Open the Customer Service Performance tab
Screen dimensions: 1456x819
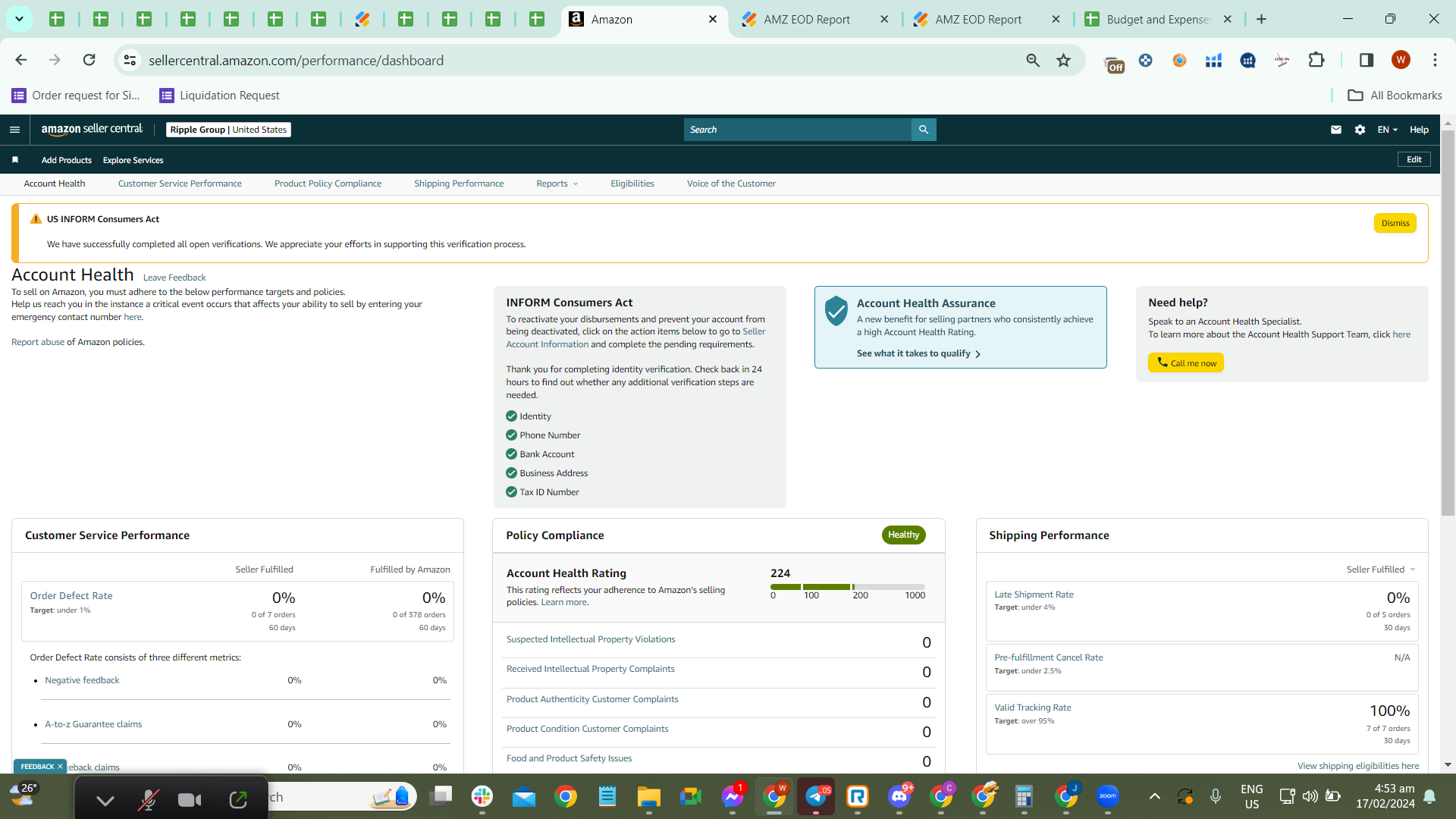(180, 184)
